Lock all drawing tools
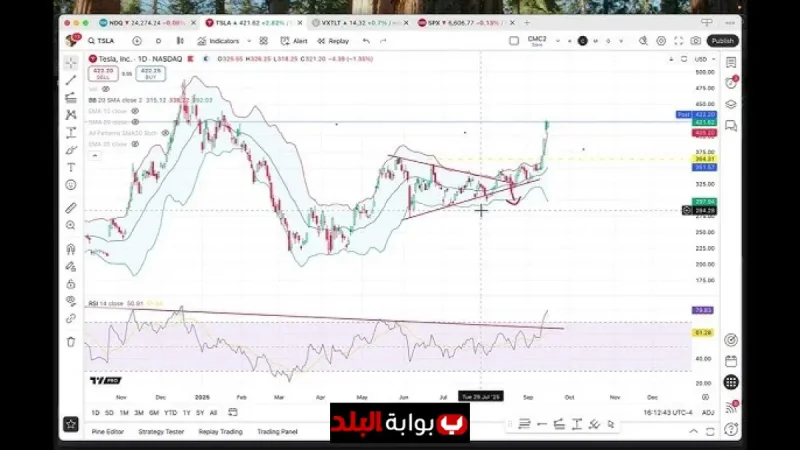Screen dimensions: 800x450 [x=71, y=284]
